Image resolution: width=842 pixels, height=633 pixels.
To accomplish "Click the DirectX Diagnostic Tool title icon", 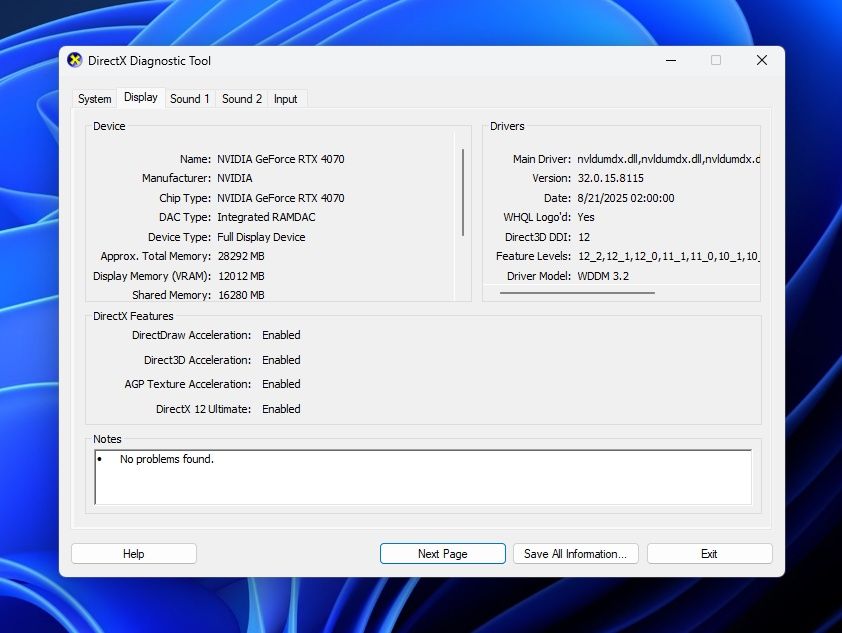I will (x=75, y=60).
